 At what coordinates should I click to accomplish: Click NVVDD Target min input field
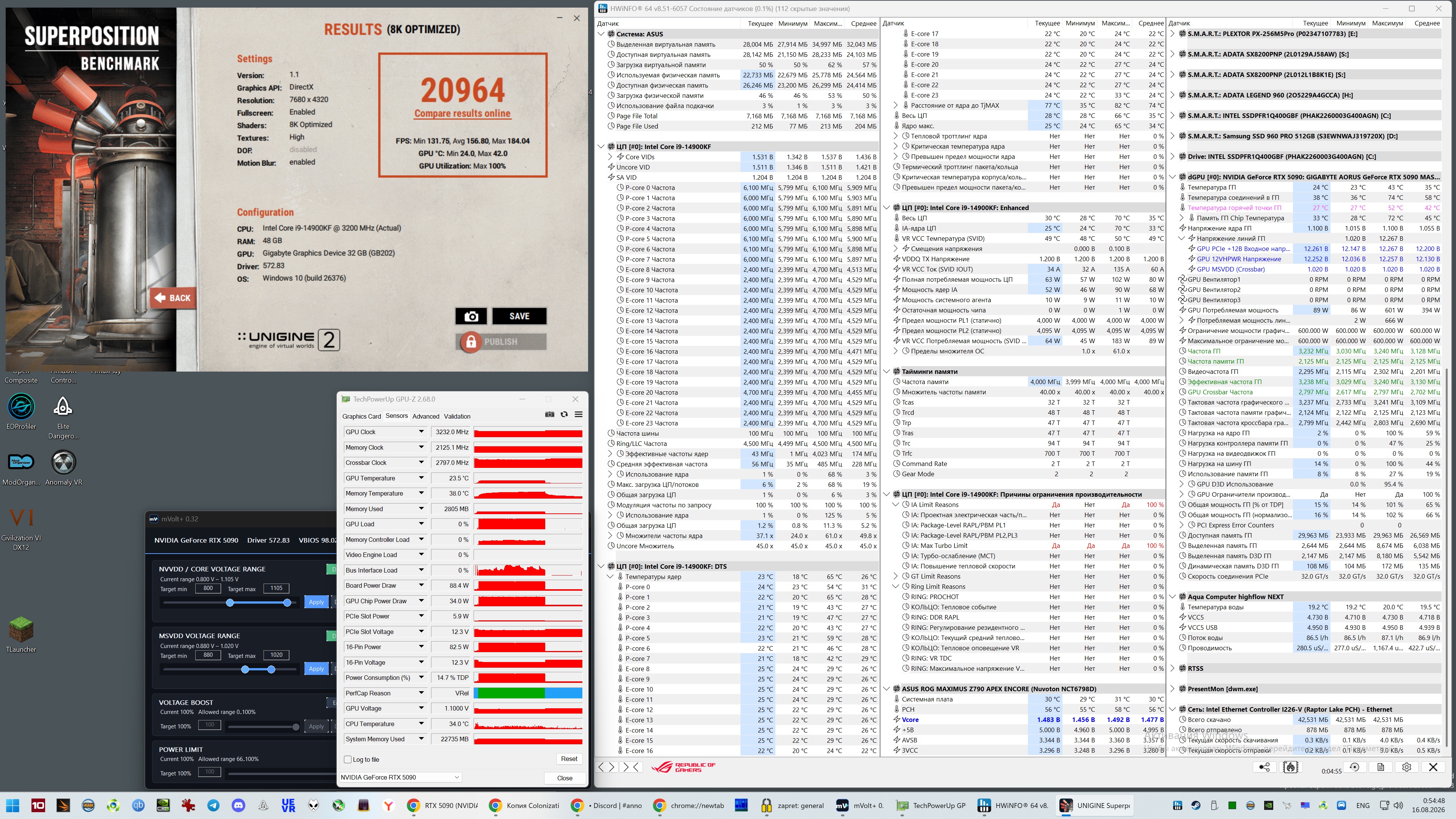pos(208,588)
